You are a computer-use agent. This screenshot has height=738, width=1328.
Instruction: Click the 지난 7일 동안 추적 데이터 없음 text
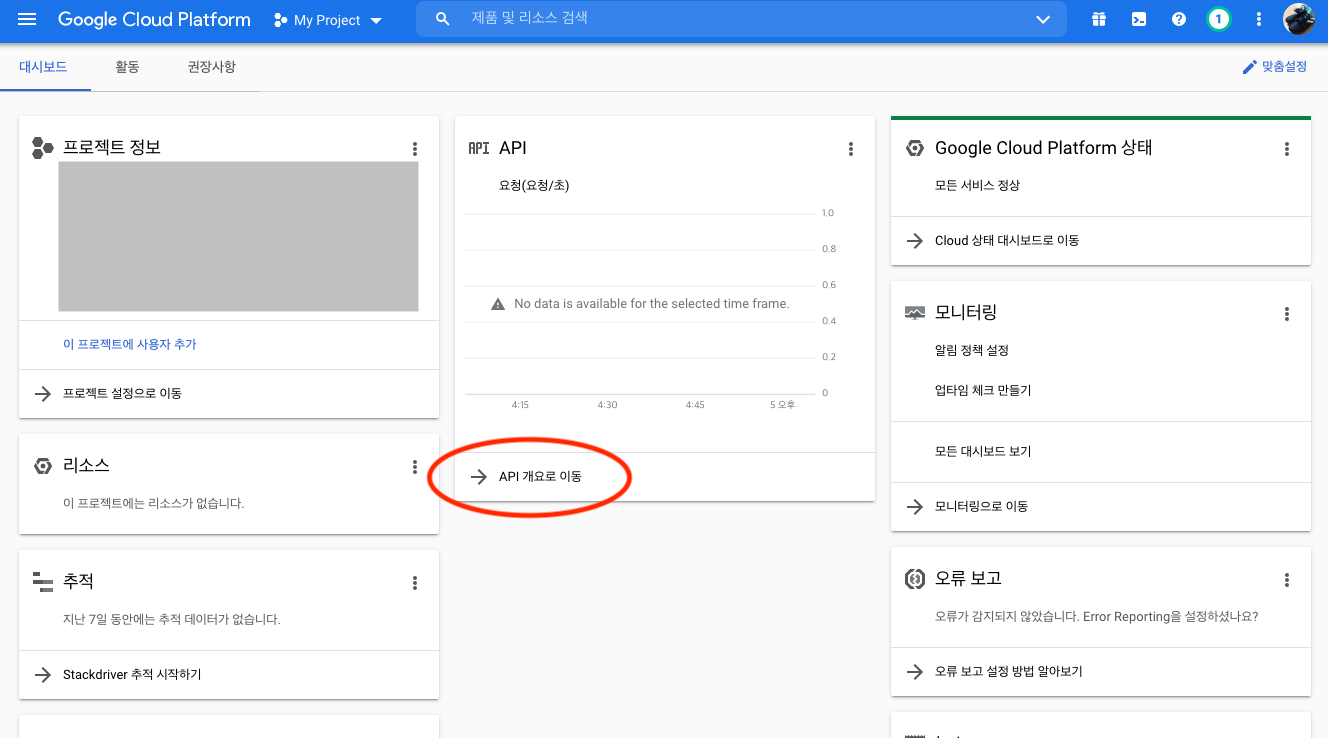[172, 620]
